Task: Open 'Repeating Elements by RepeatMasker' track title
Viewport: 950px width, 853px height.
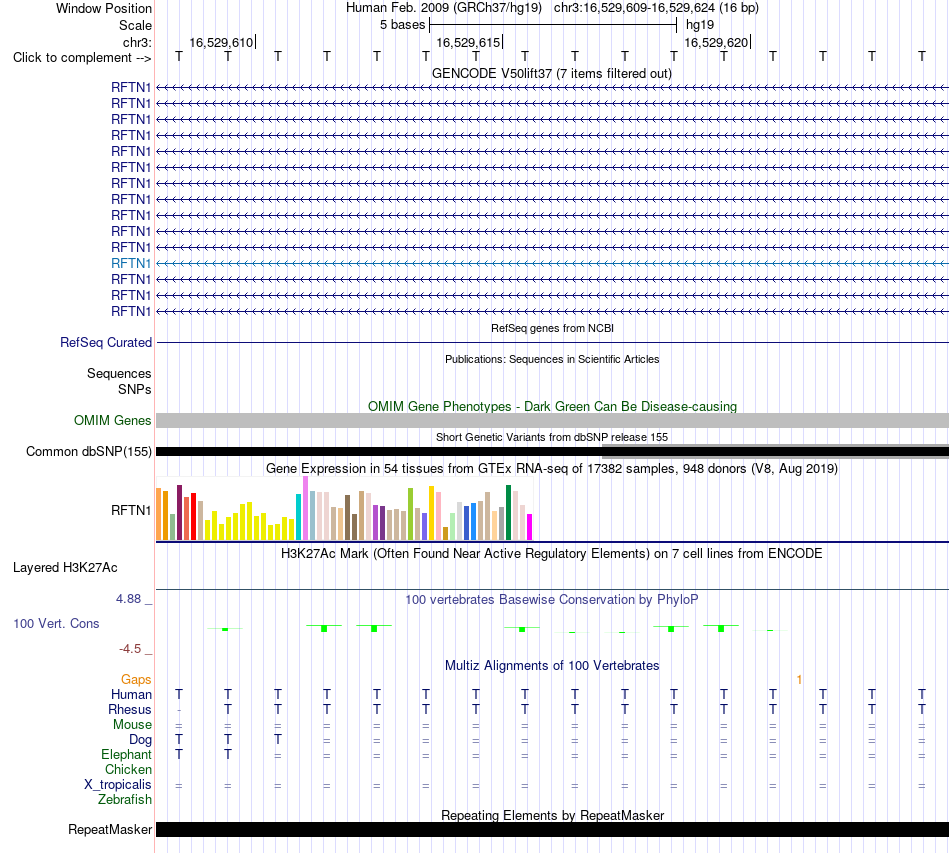Action: click(552, 815)
